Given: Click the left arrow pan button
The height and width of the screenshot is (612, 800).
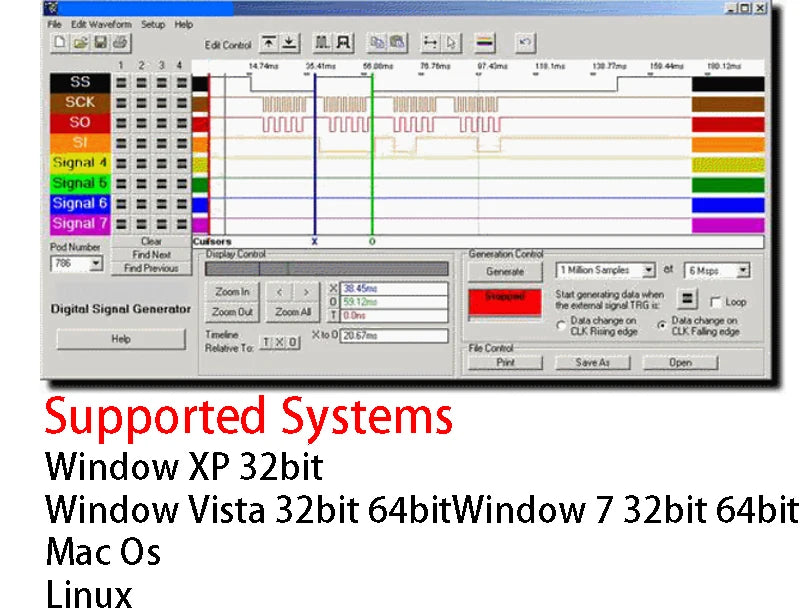Looking at the screenshot, I should pos(279,292).
